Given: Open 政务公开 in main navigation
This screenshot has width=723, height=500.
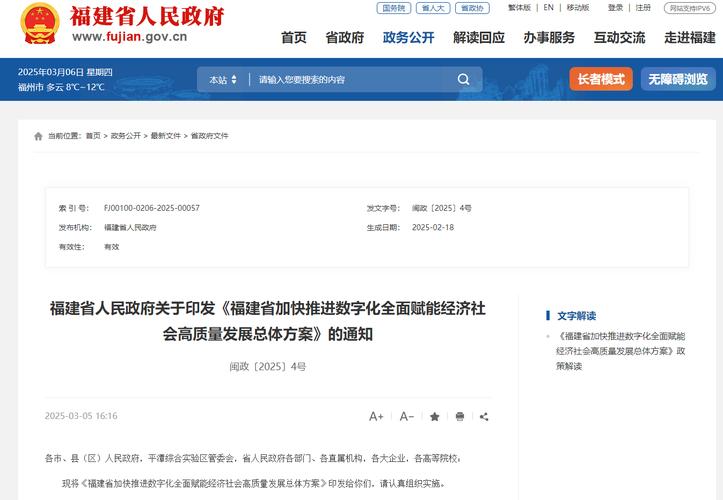Looking at the screenshot, I should tap(409, 37).
